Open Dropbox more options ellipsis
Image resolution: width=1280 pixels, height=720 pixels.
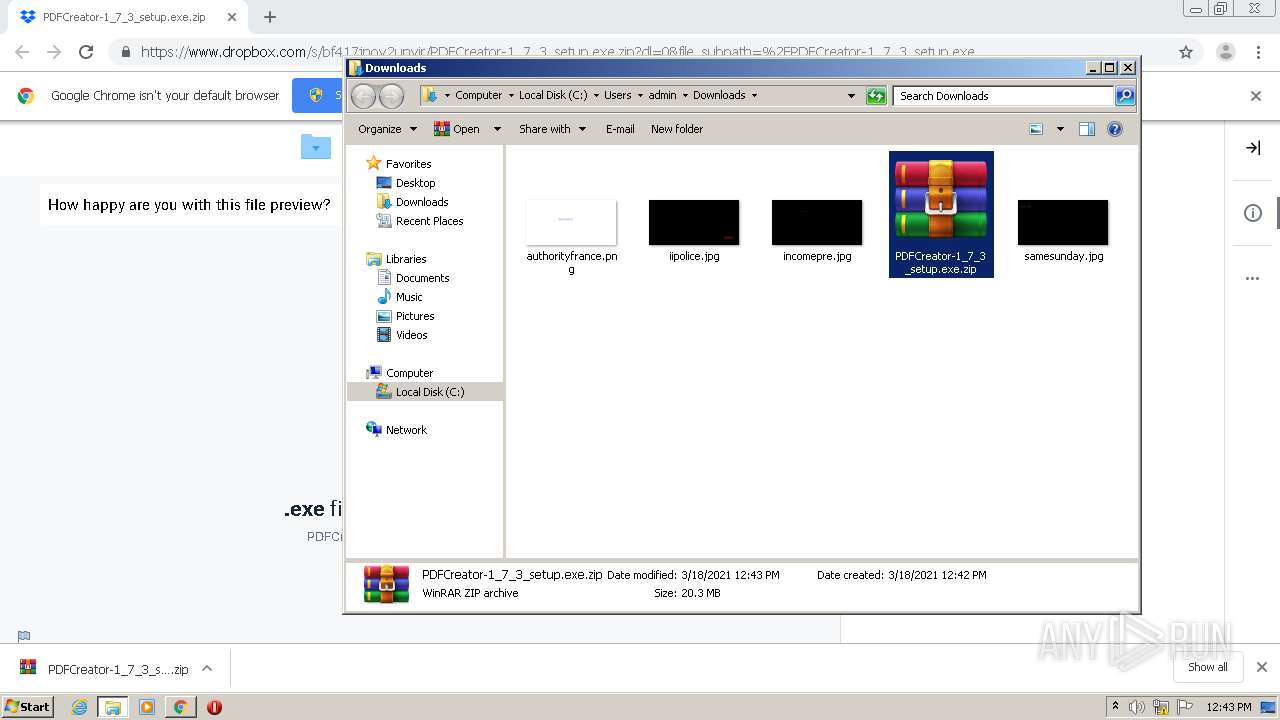click(1253, 279)
